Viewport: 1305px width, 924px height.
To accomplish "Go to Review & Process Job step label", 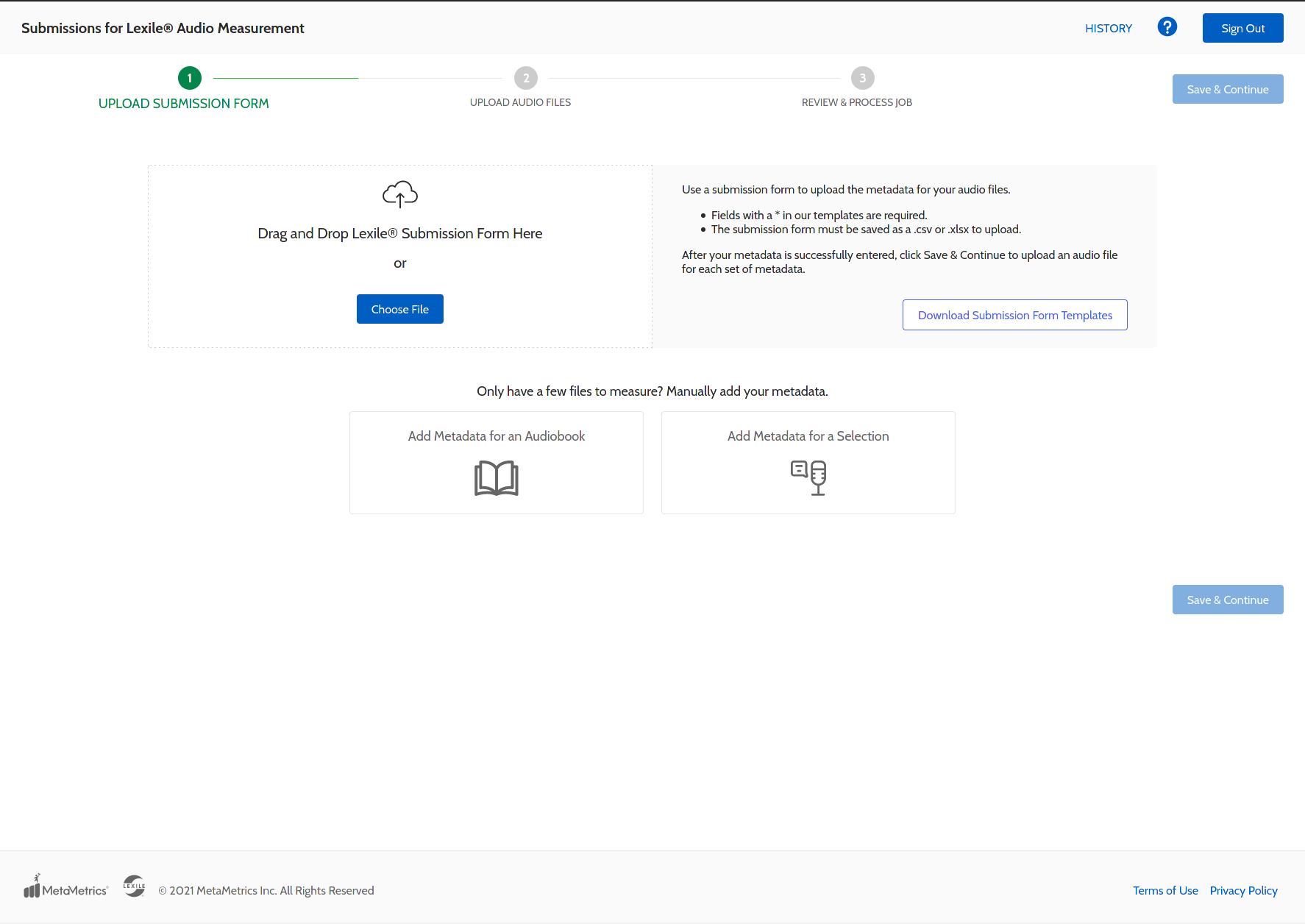I will coord(857,102).
